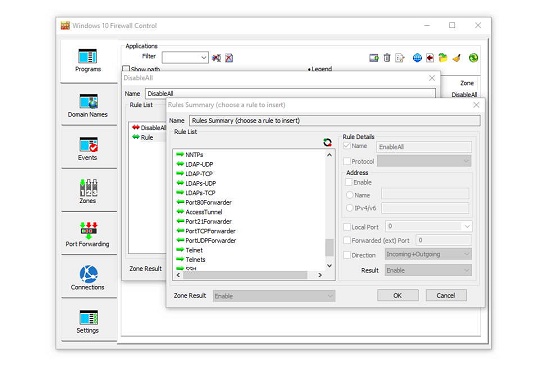The image size is (550, 369).
Task: Click the red arrow import icon
Action: pos(430,58)
